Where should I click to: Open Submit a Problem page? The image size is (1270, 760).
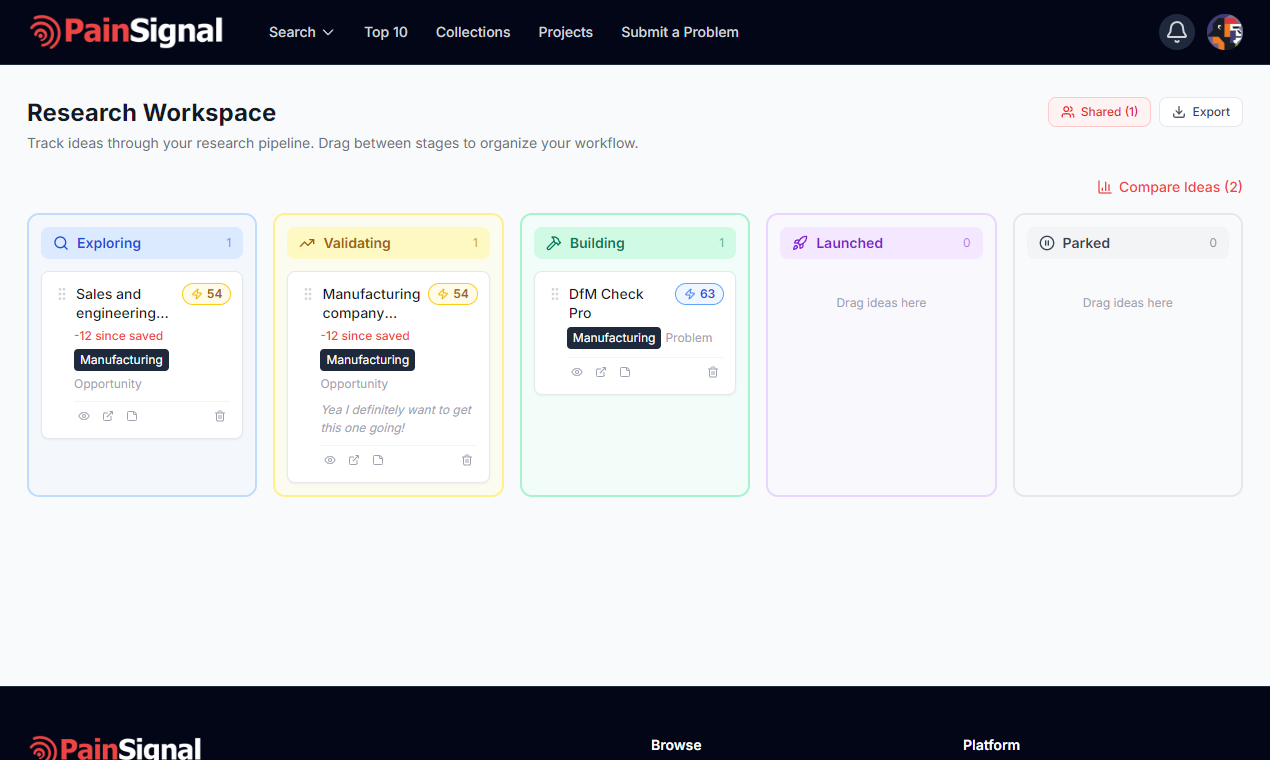click(x=680, y=32)
